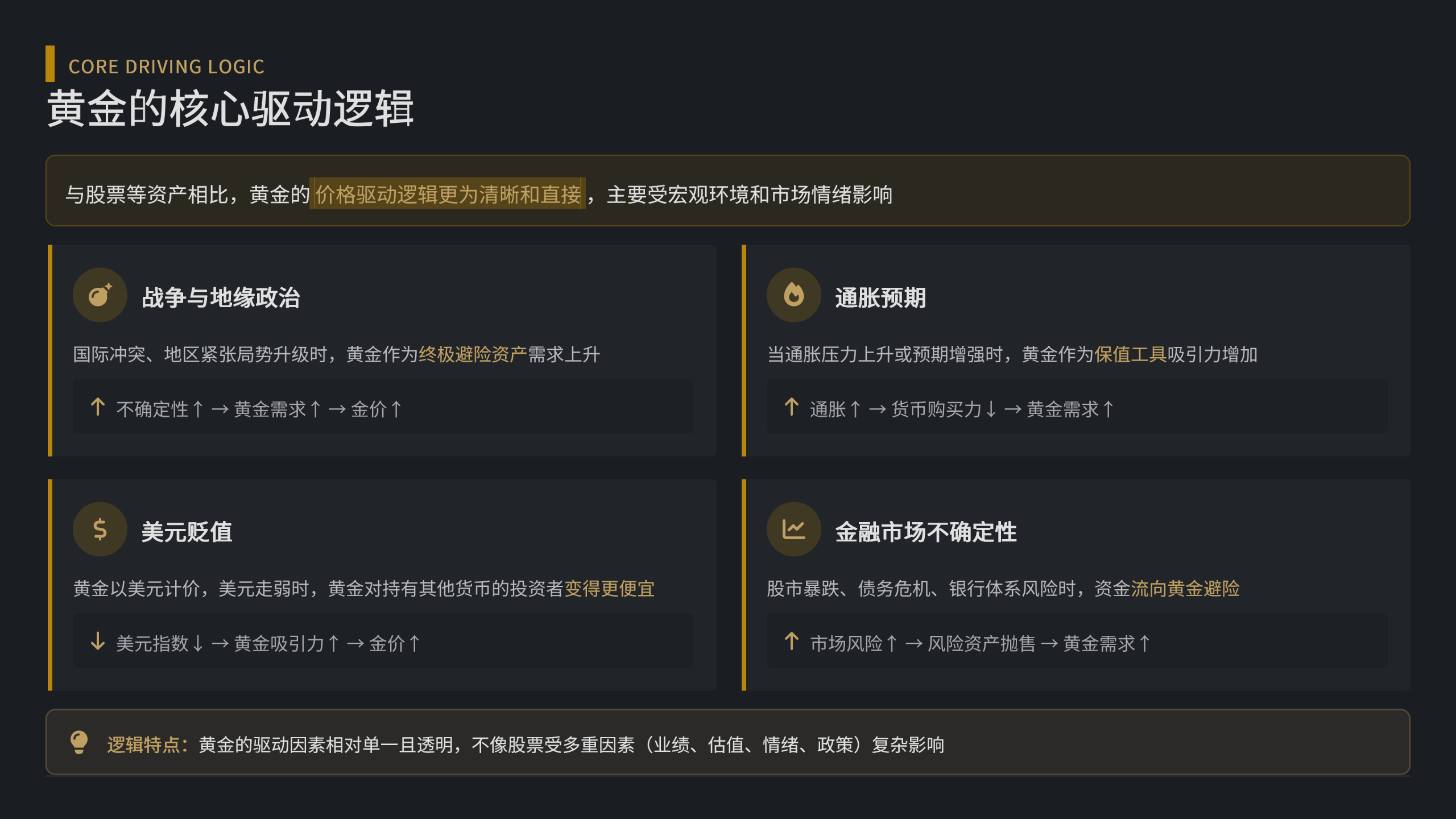Click the gold text 保值工具
The width and height of the screenshot is (1456, 819).
click(1130, 354)
